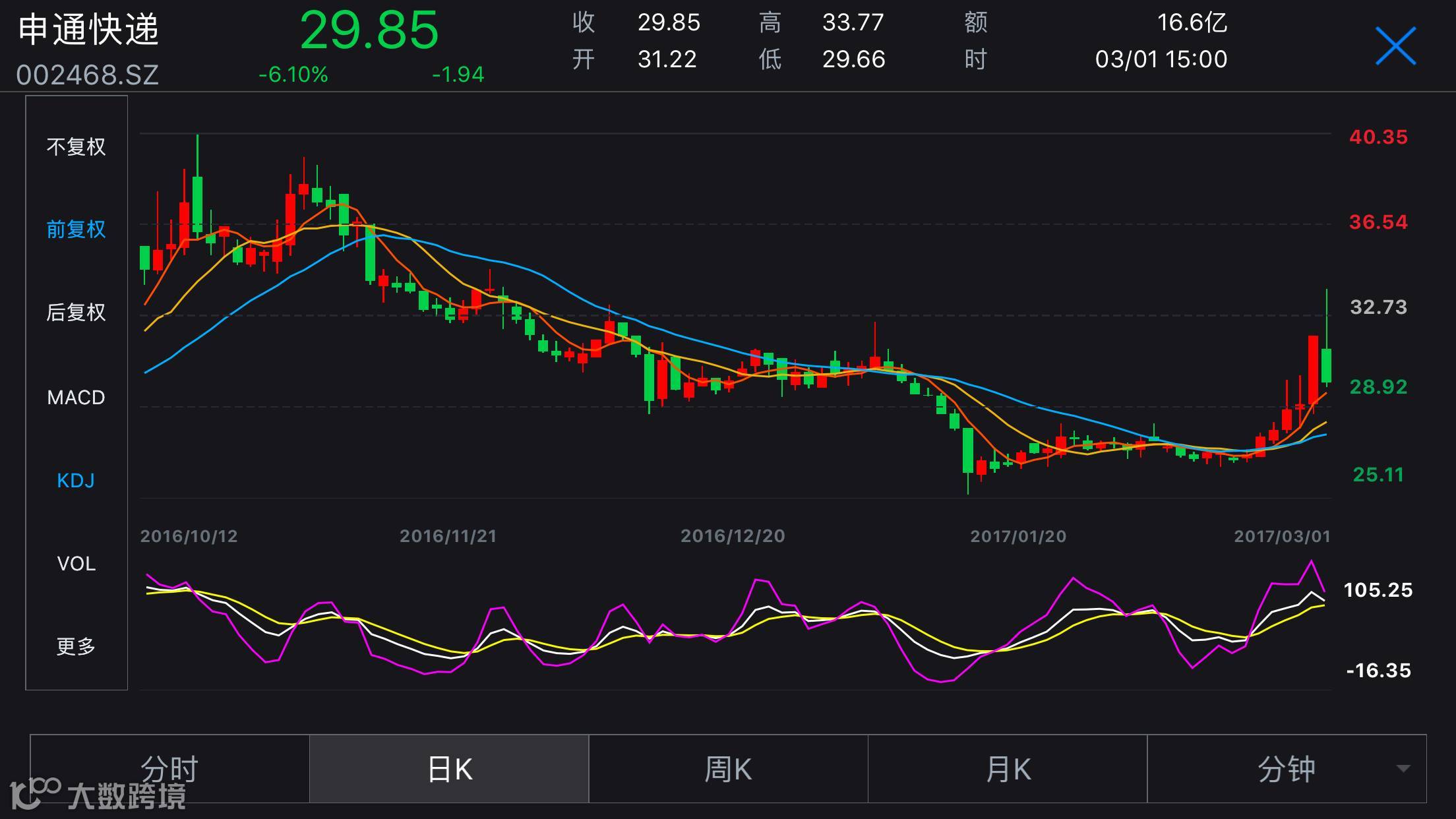Open 更多 indicator options
The image size is (1456, 819).
tap(76, 646)
